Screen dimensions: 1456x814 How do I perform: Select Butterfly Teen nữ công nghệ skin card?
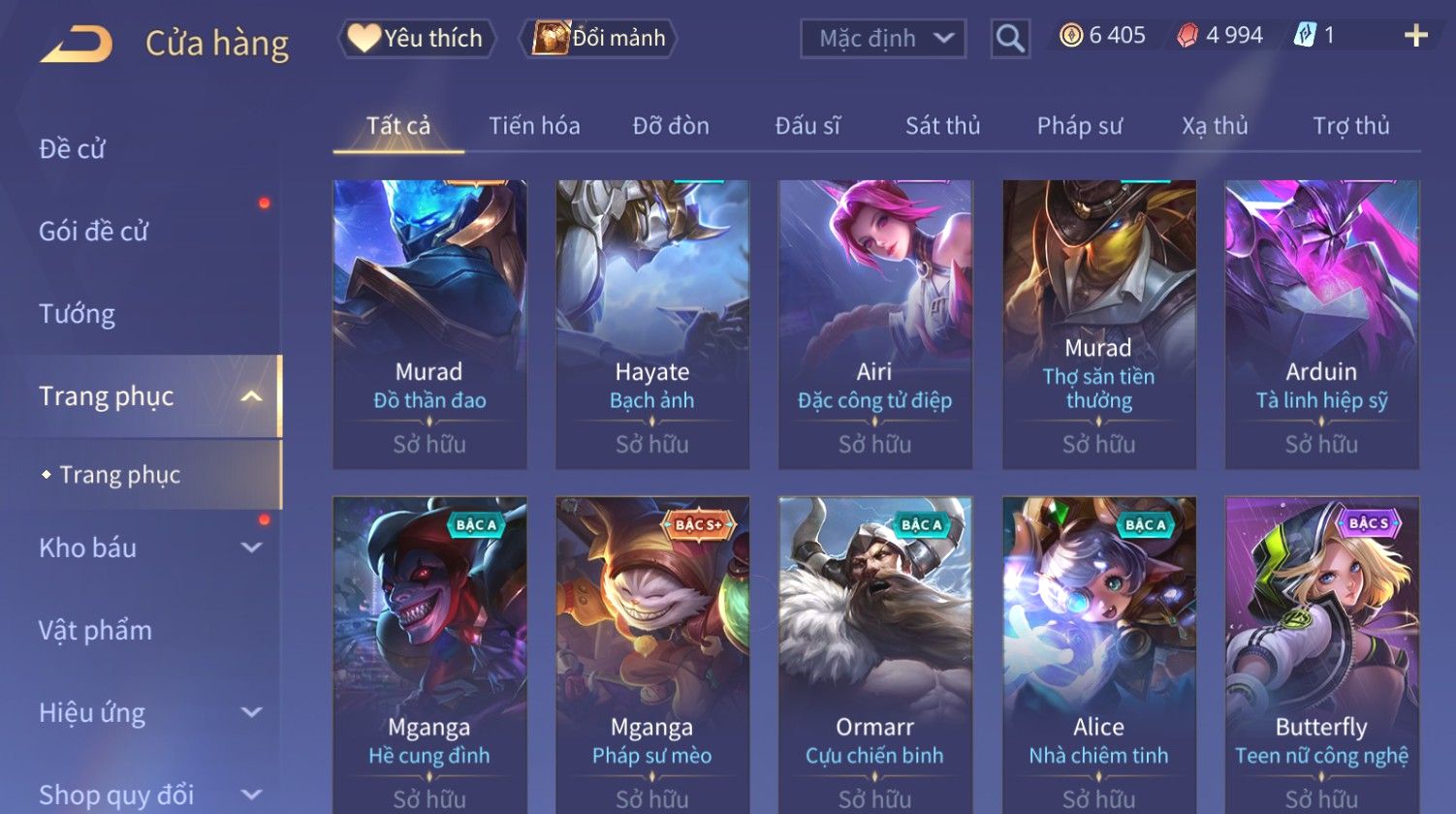click(1321, 655)
